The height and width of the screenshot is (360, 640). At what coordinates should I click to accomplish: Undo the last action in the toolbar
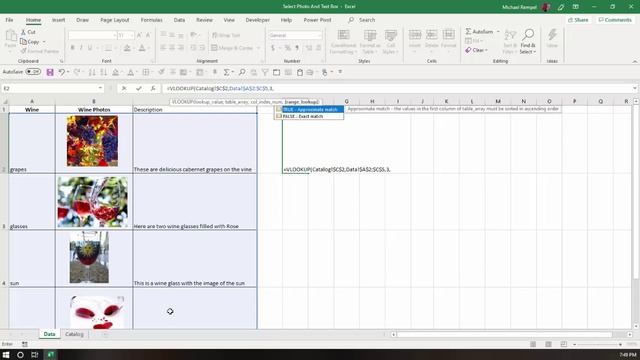click(62, 72)
